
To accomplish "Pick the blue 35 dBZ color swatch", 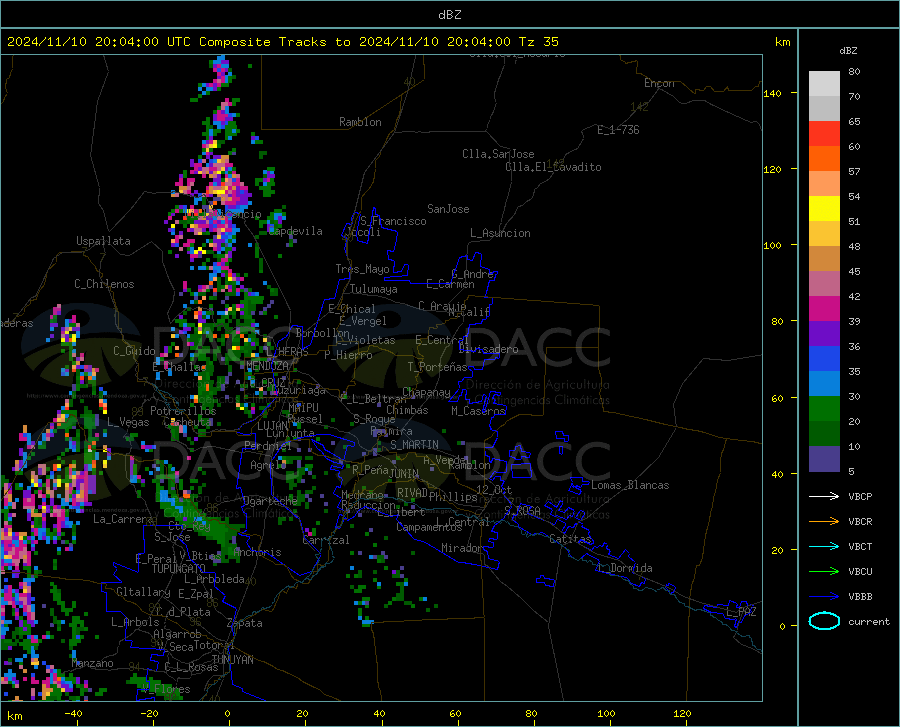I will (x=824, y=359).
